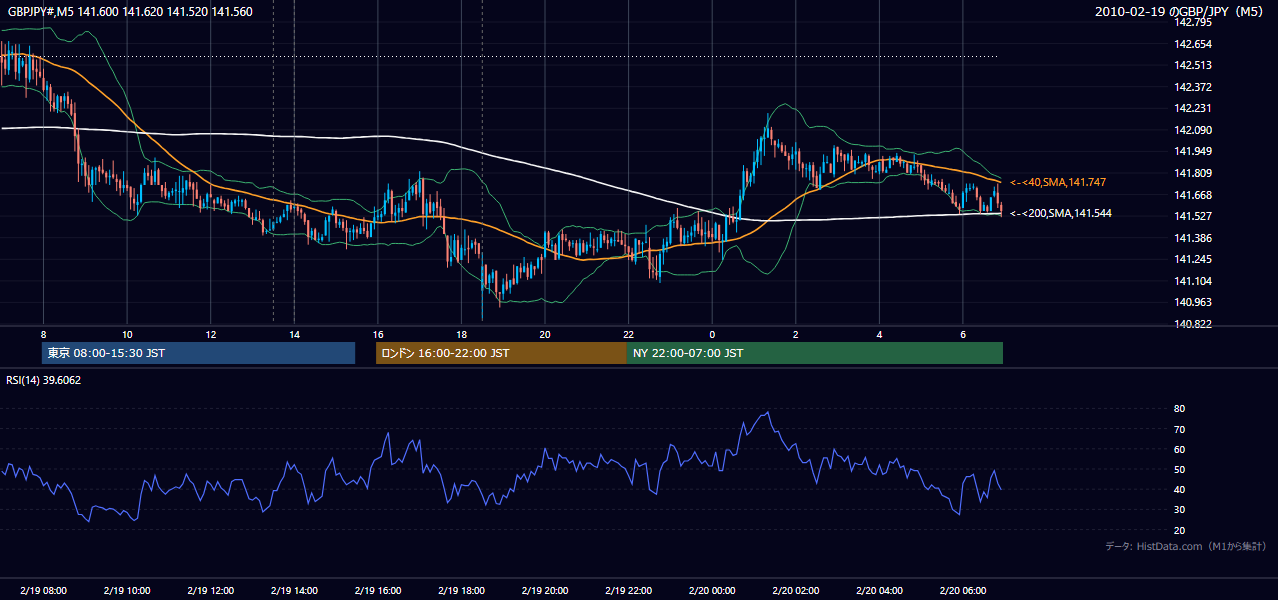
Task: Click RSI scale value 50
Action: 1179,469
